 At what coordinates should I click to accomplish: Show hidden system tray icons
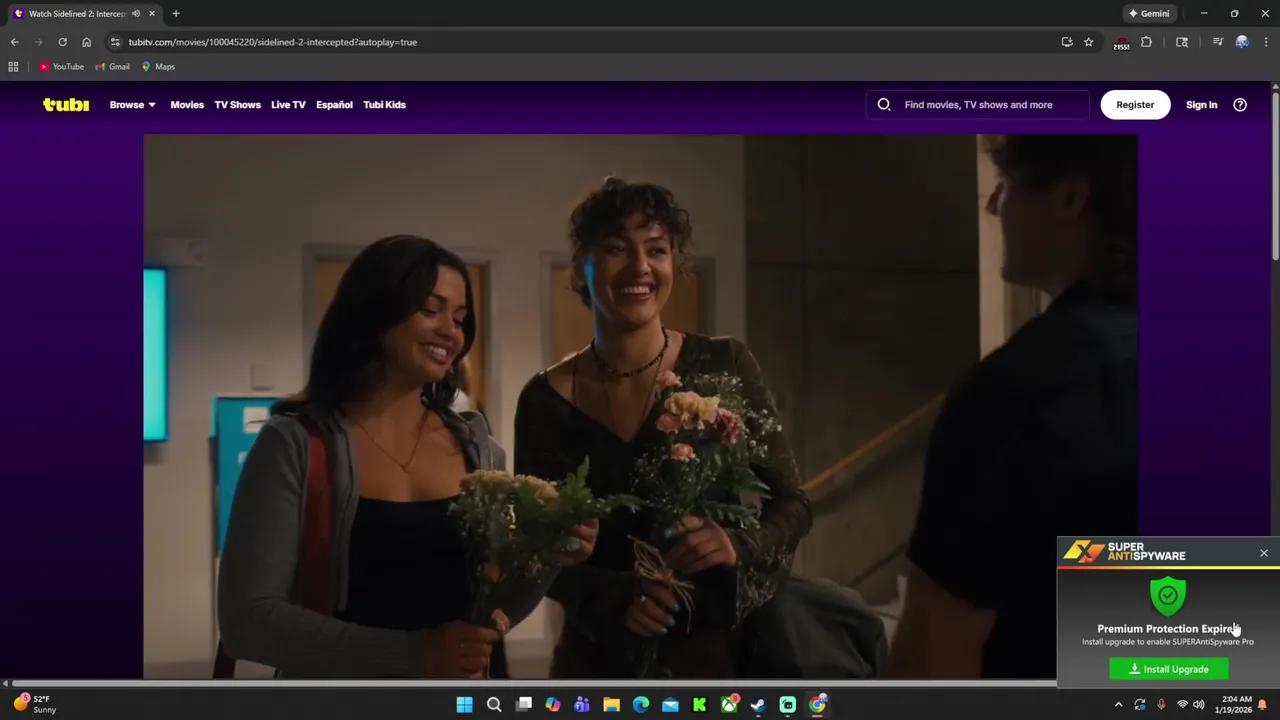point(1117,705)
